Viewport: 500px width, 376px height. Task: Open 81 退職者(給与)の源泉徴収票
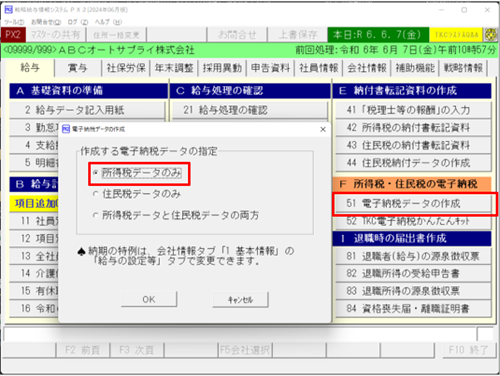[x=413, y=256]
